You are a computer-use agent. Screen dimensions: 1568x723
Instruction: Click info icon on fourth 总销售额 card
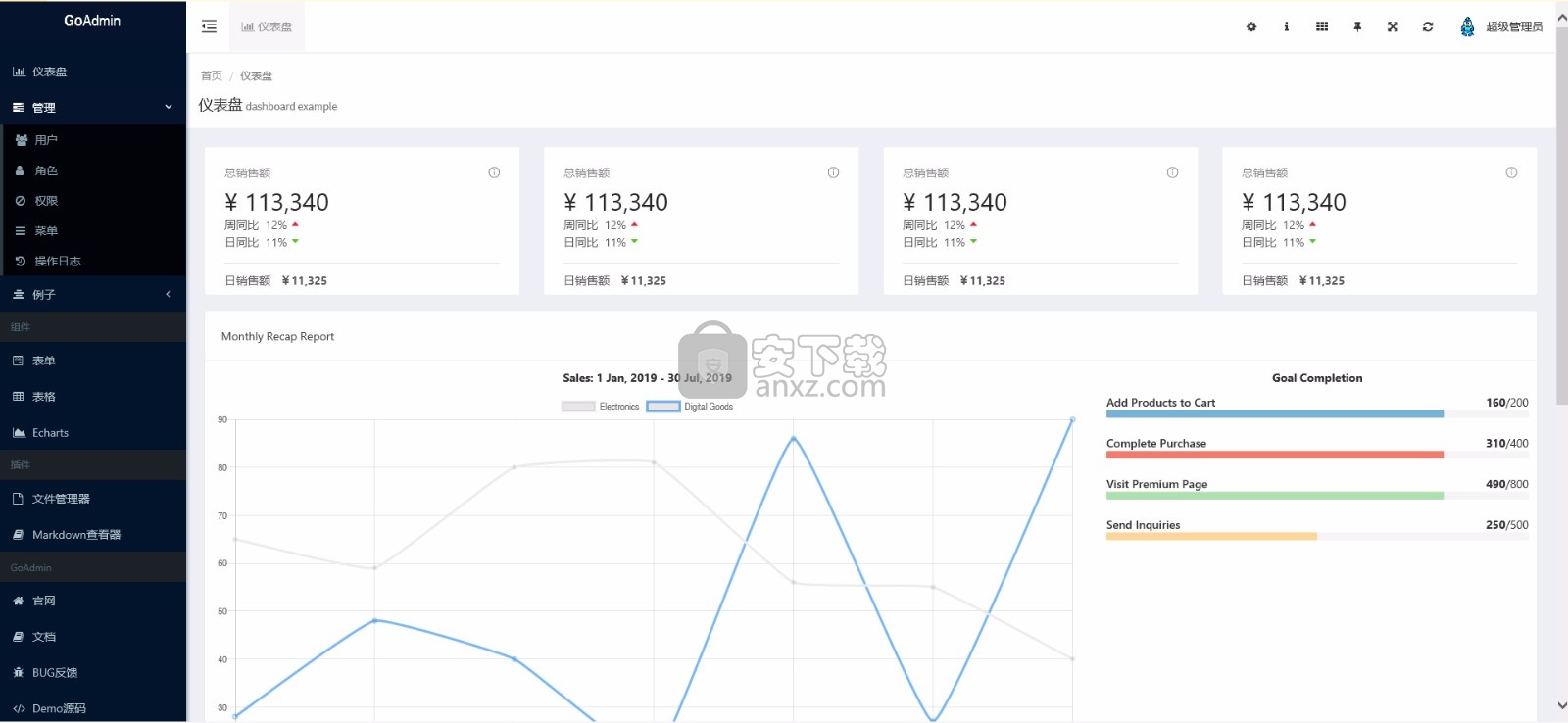click(1511, 172)
